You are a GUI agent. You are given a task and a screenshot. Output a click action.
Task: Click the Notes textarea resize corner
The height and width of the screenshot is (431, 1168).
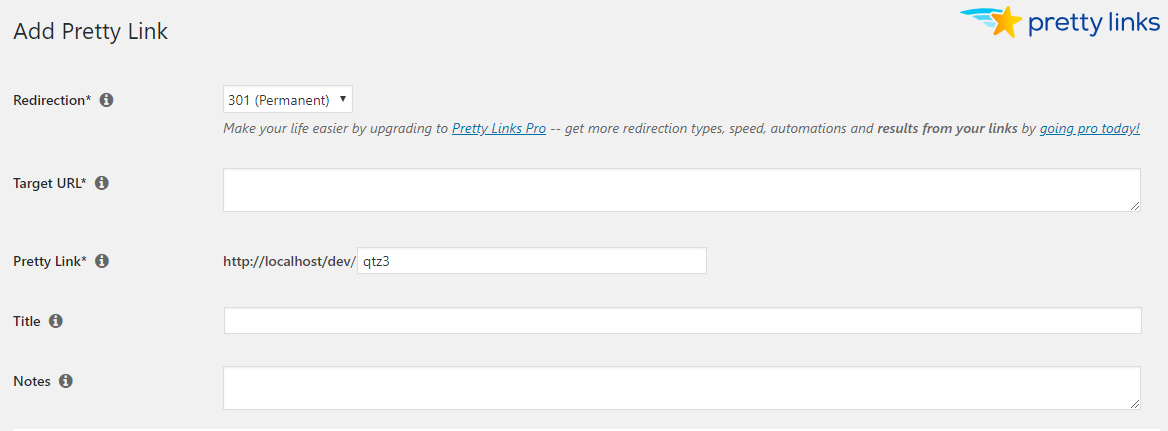click(x=1135, y=404)
